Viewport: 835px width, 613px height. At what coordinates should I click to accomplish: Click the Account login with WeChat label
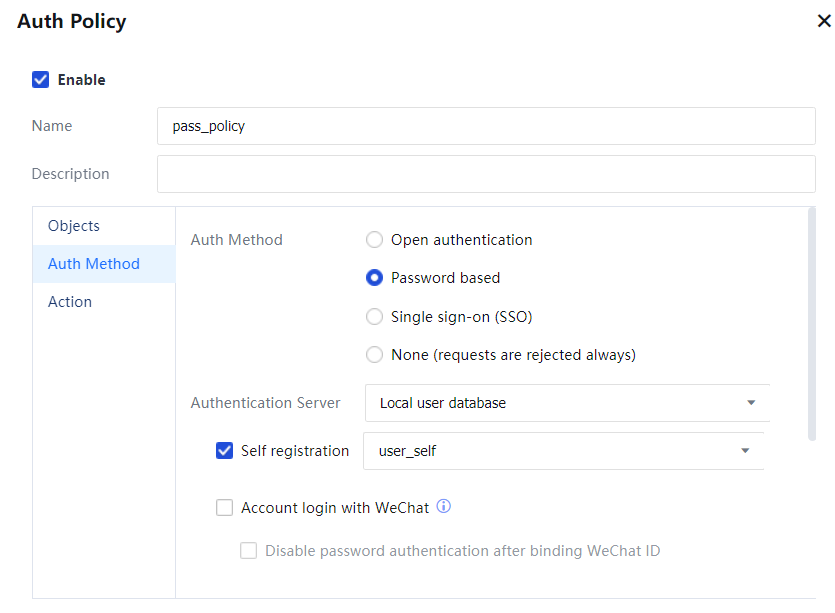(335, 508)
